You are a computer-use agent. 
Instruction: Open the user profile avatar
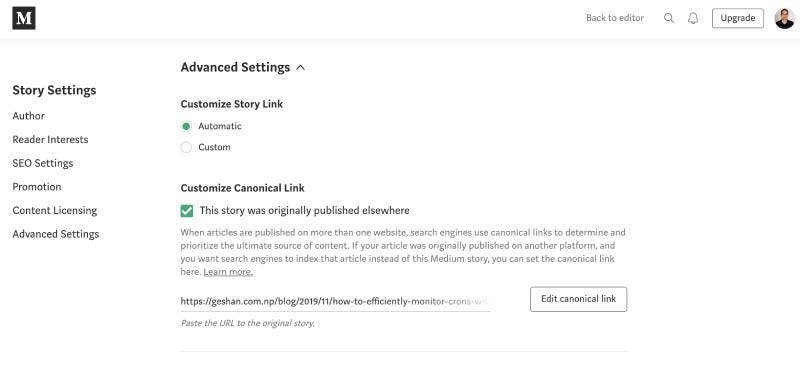click(784, 18)
